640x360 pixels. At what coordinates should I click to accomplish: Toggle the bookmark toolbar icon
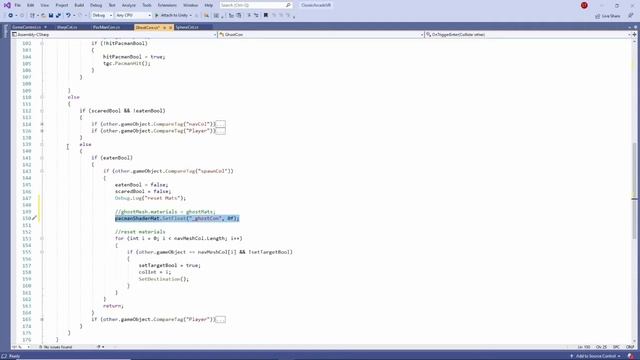[x=266, y=16]
